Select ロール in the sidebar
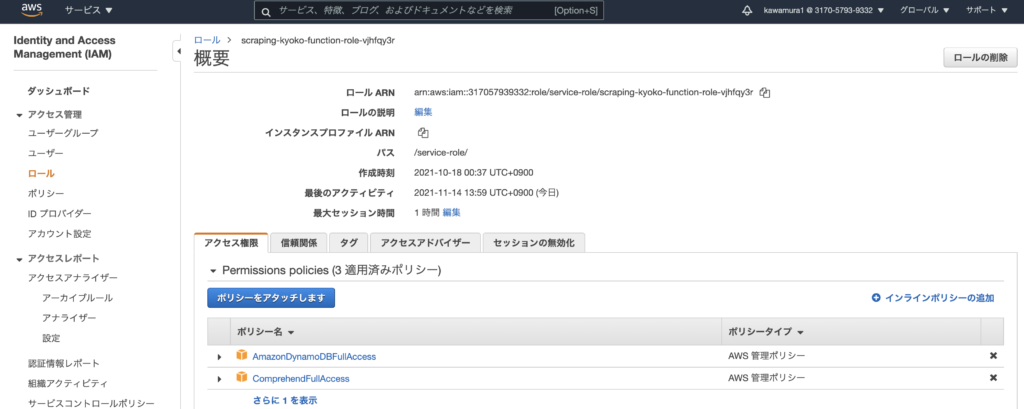This screenshot has height=409, width=1024. [41, 174]
